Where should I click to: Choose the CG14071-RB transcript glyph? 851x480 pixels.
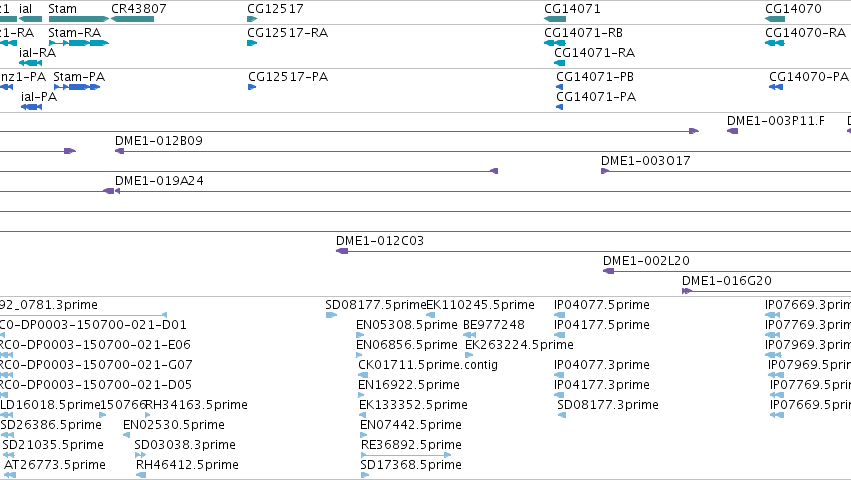555,43
